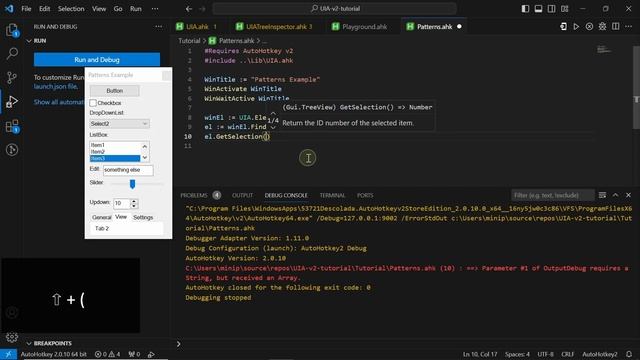Open Run and Debug activity icon

pyautogui.click(x=12, y=102)
